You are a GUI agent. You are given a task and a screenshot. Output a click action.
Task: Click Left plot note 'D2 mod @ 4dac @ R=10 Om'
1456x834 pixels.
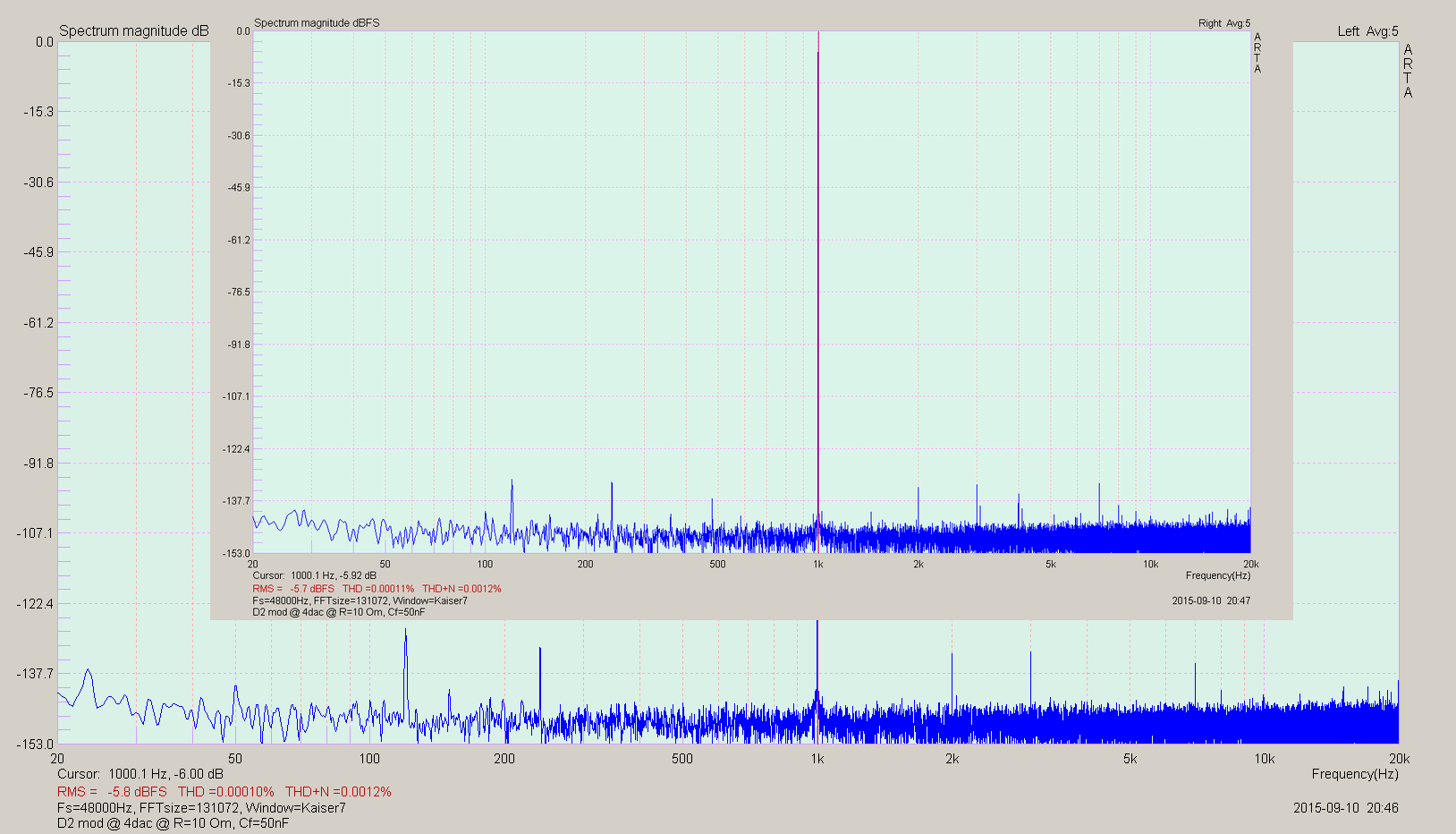174,823
